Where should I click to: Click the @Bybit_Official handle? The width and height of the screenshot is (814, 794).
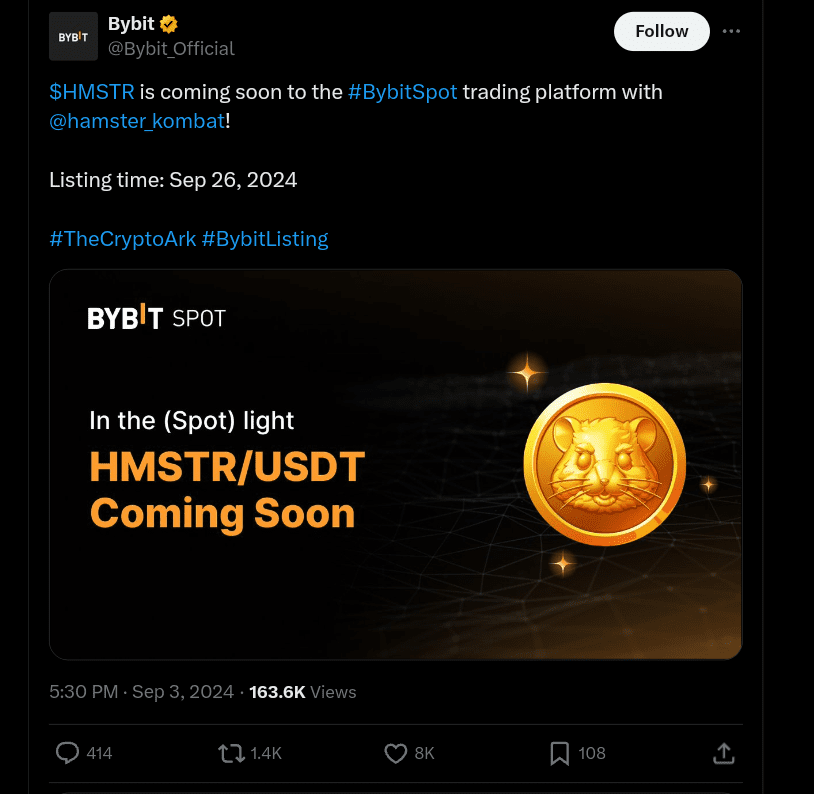pos(171,48)
